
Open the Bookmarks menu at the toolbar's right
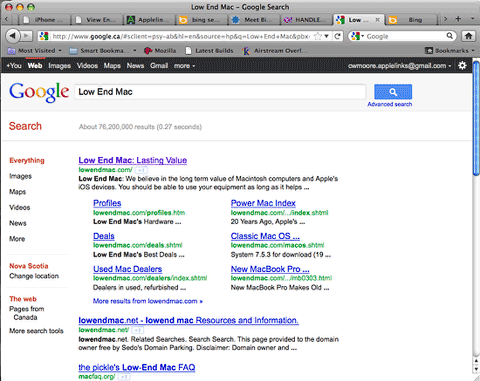450,51
